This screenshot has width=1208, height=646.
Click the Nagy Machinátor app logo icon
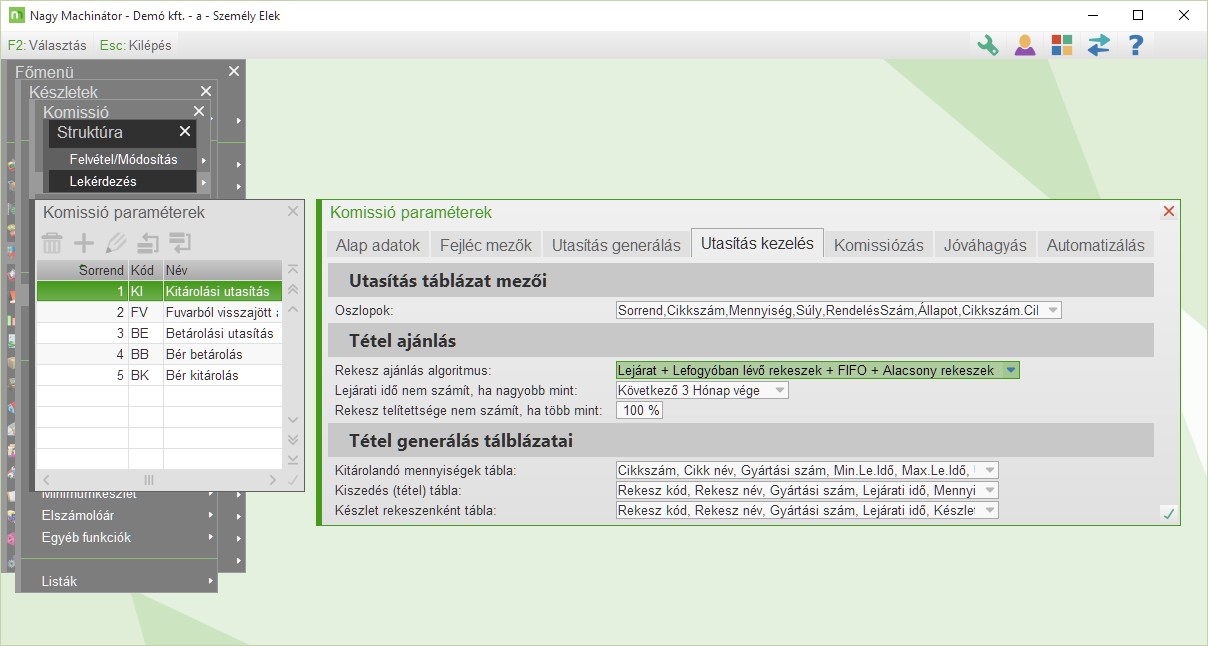click(x=16, y=15)
